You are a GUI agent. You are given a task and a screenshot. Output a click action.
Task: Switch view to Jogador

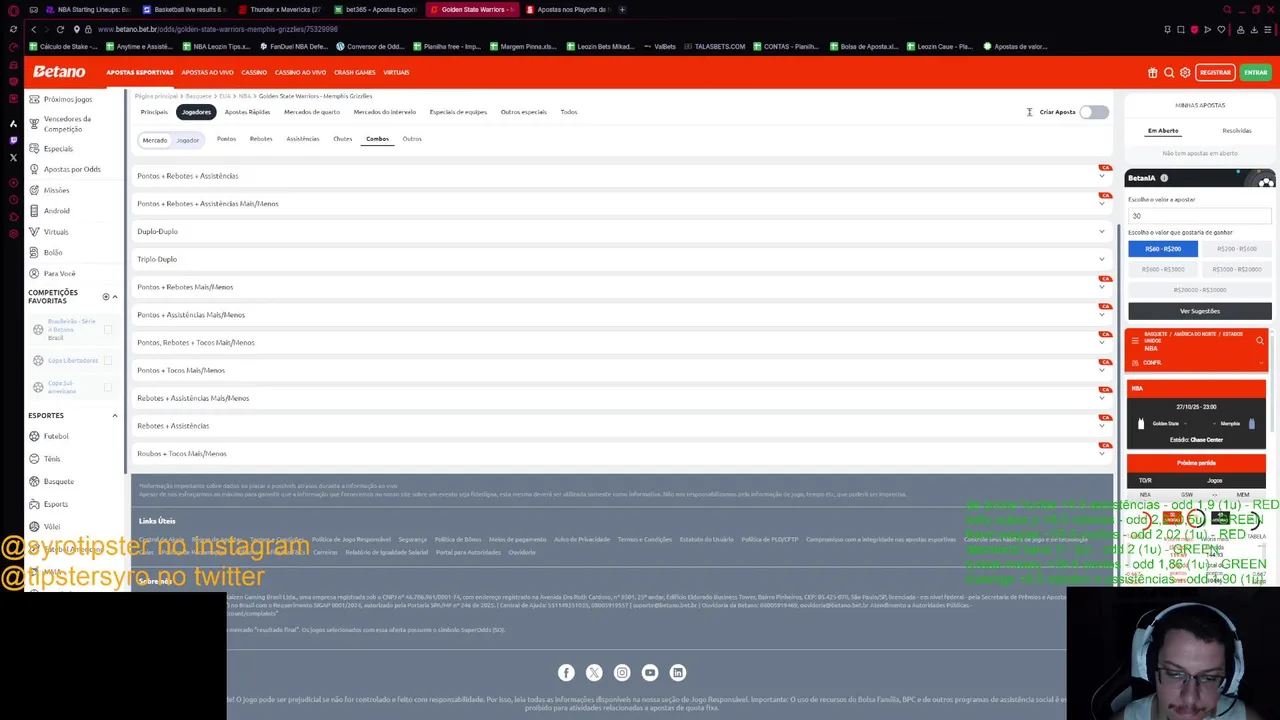tap(188, 140)
